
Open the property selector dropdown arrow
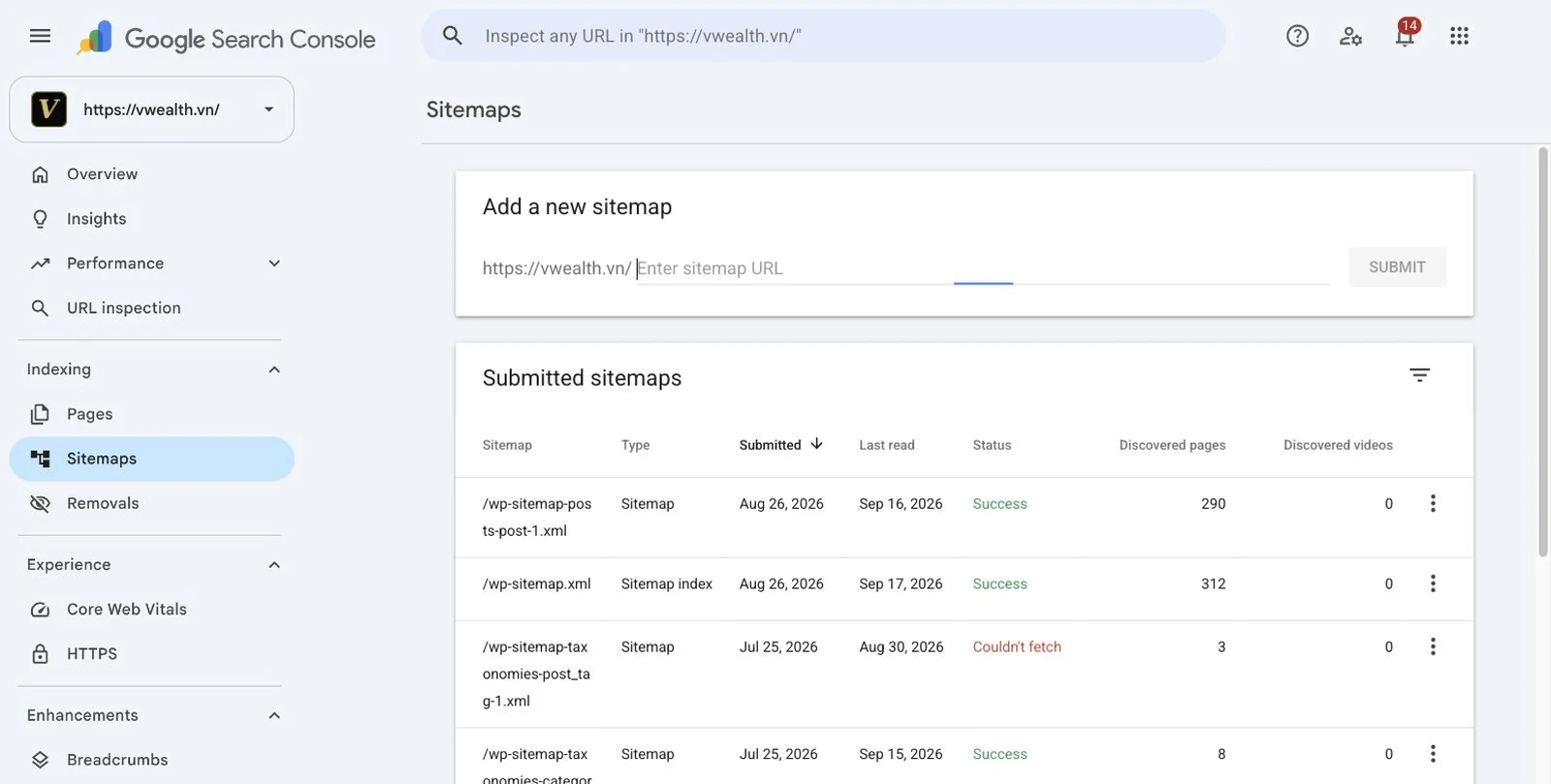269,110
